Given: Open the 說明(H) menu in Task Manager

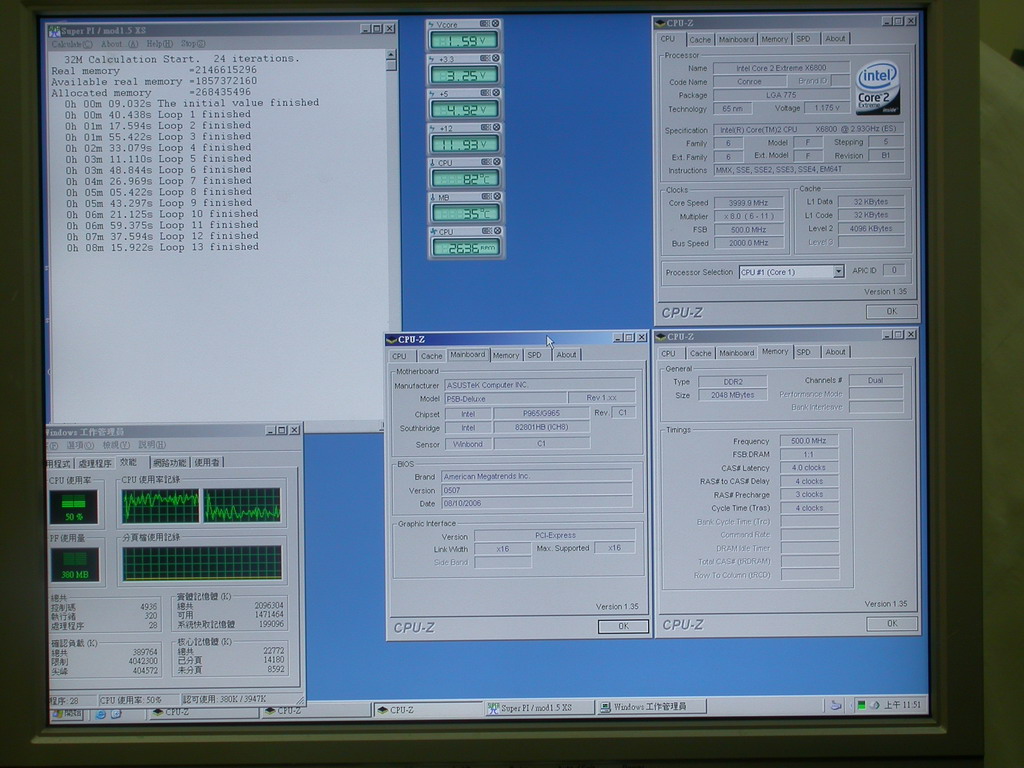Looking at the screenshot, I should (x=152, y=445).
